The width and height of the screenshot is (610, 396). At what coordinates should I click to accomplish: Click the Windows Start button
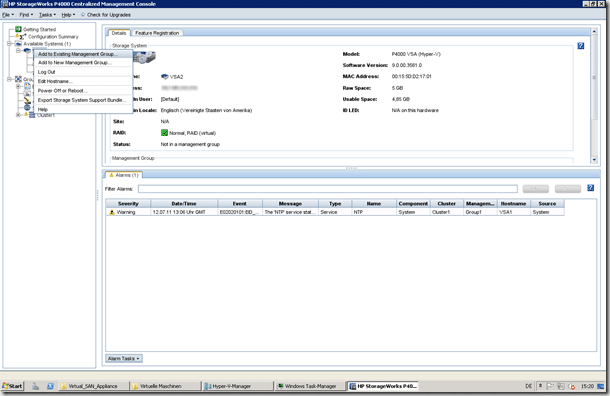12,386
